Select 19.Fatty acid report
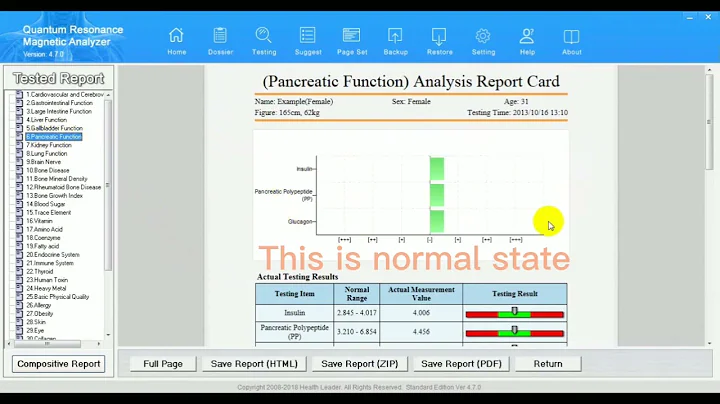 pos(42,246)
